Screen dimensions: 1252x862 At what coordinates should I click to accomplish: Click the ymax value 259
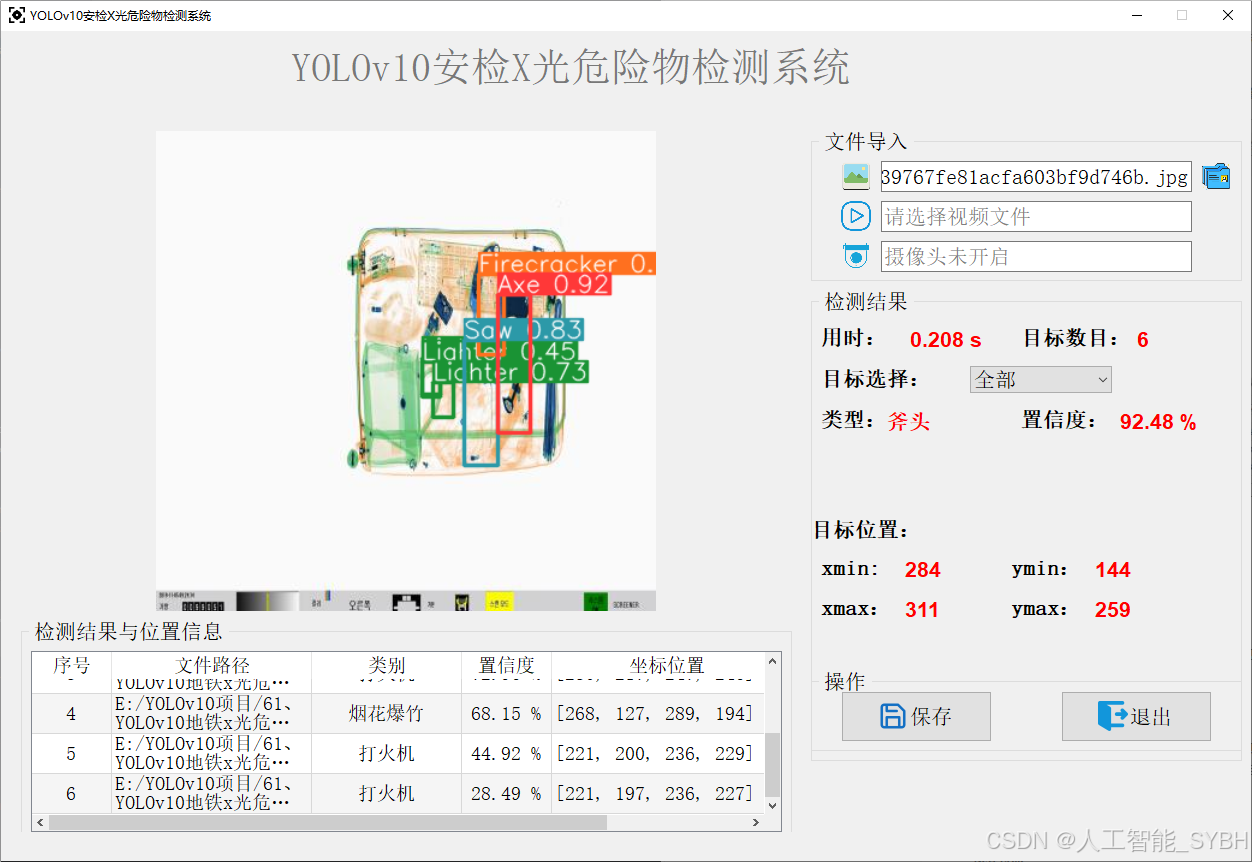[x=1112, y=610]
